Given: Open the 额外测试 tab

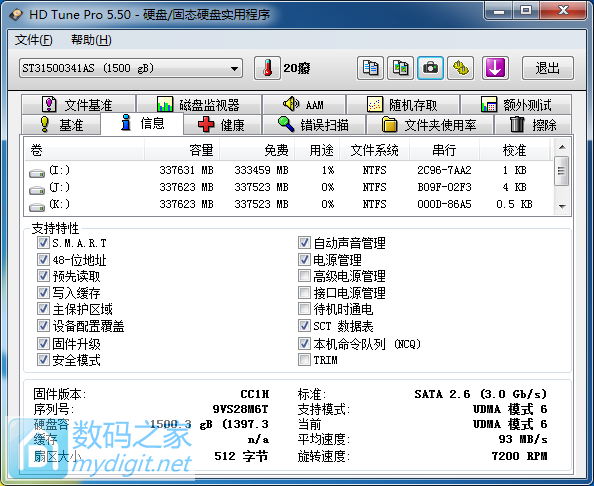Looking at the screenshot, I should 516,105.
